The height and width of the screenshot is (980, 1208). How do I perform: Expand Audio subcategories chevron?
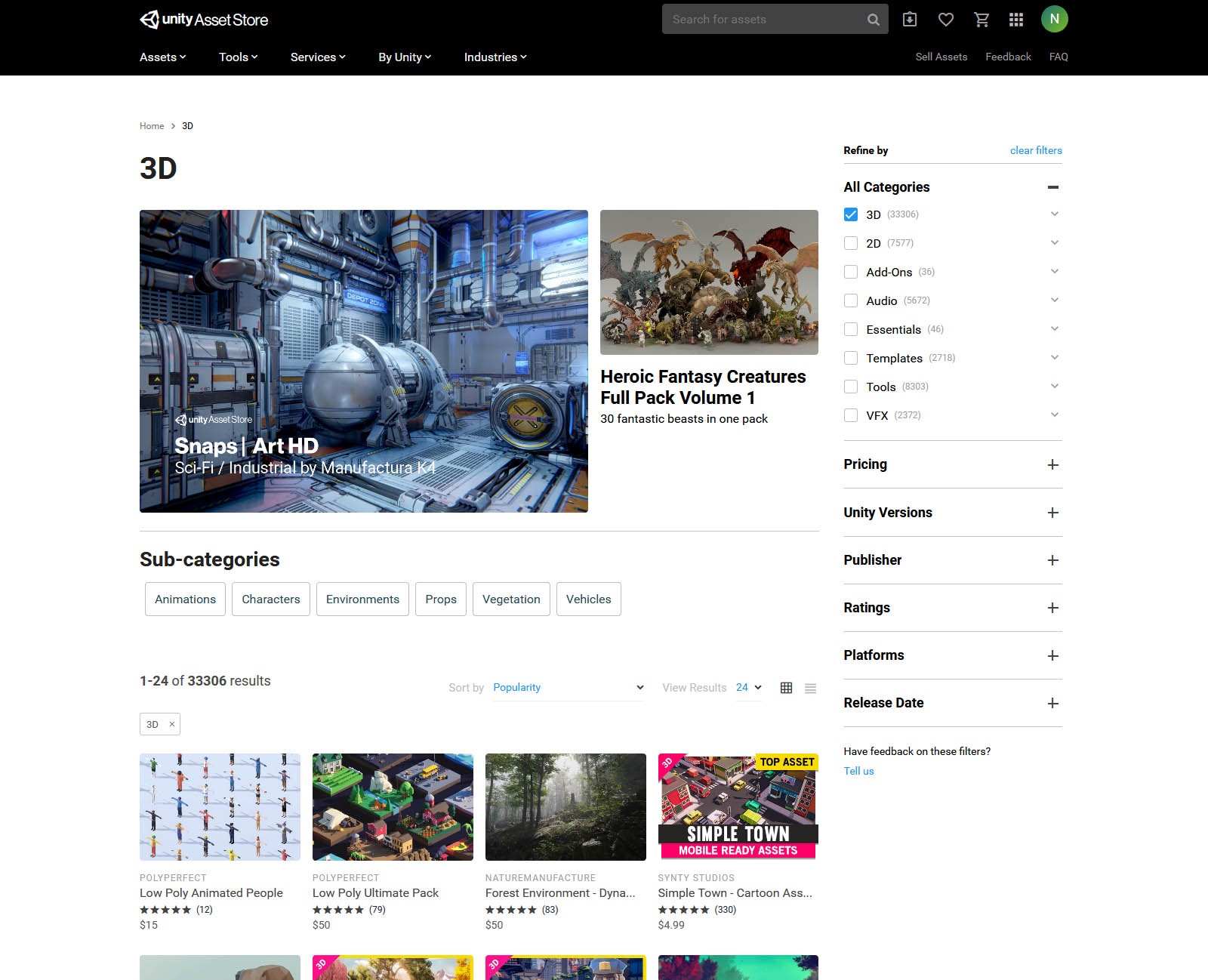1055,300
